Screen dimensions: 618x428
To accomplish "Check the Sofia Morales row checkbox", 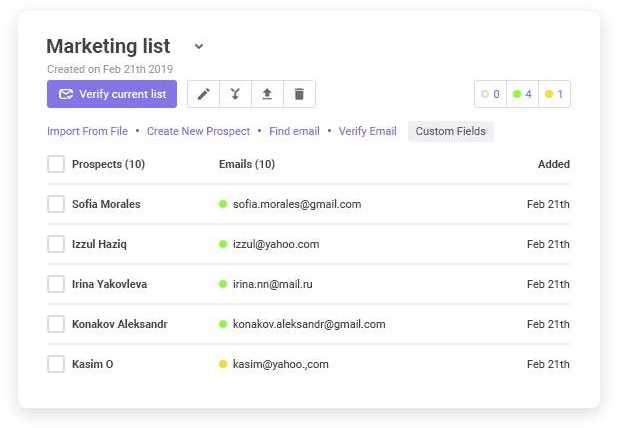I will click(56, 204).
